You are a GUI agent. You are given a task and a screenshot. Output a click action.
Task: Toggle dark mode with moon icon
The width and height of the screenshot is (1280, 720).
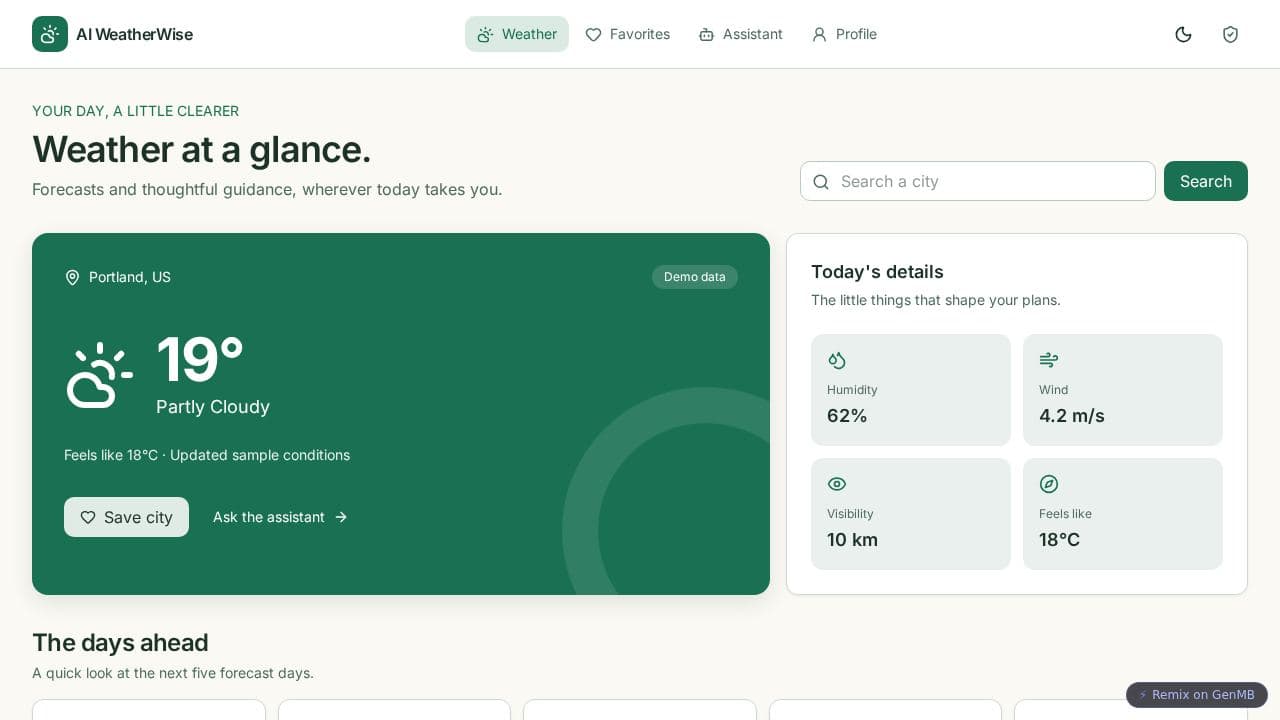(1183, 34)
